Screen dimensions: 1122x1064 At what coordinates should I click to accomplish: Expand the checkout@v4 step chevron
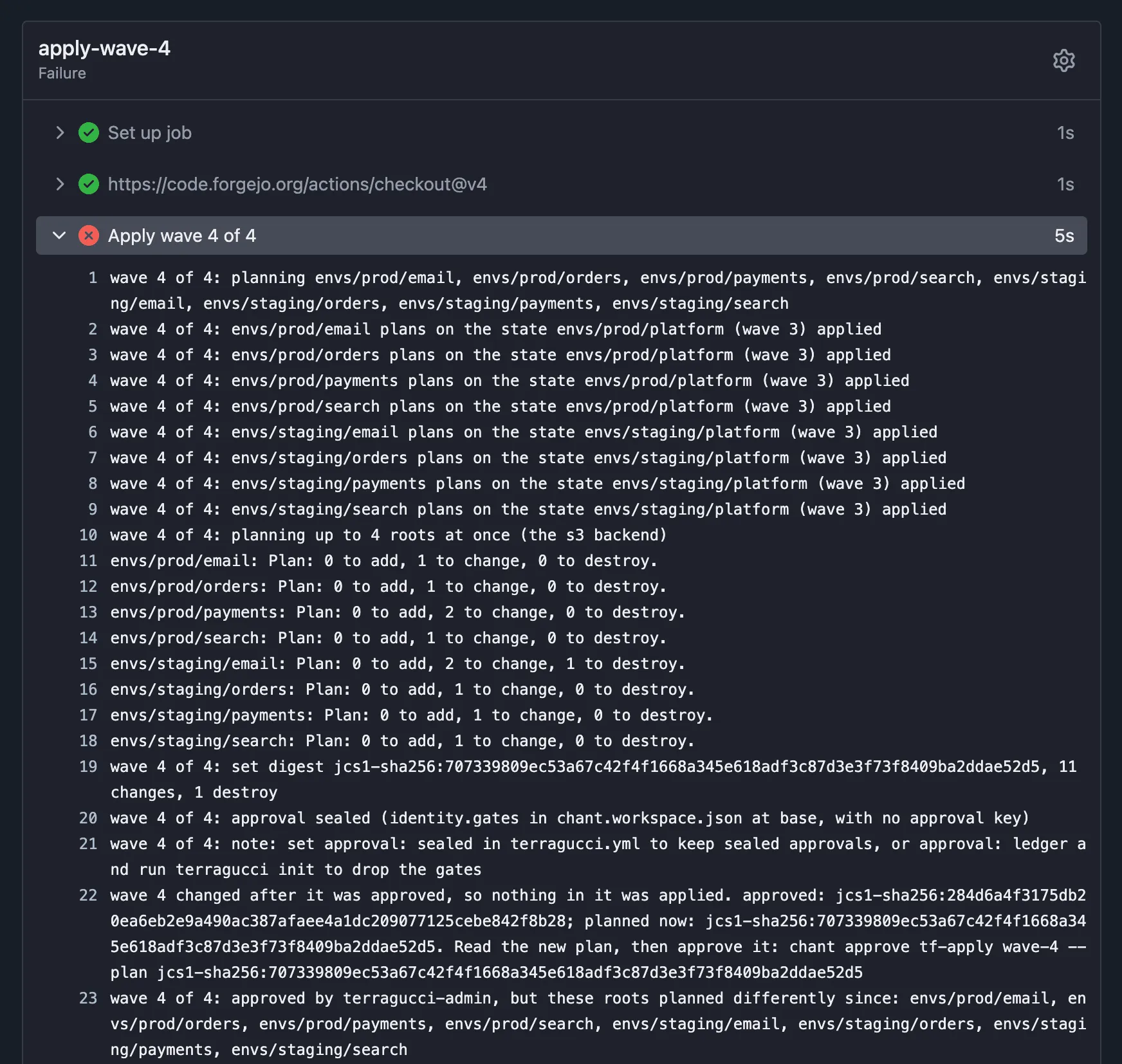(60, 184)
